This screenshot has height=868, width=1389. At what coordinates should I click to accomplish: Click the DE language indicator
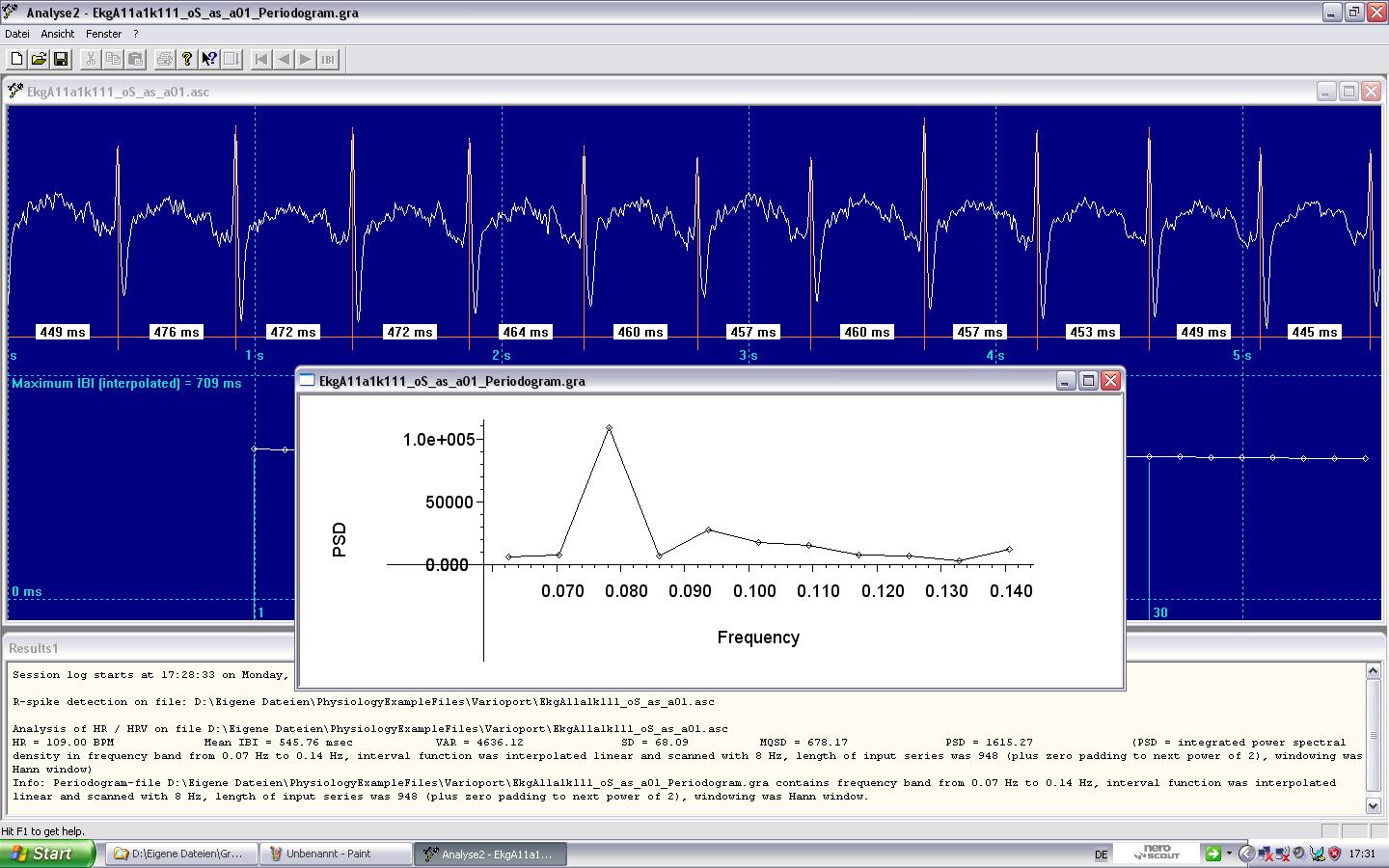tap(1101, 854)
